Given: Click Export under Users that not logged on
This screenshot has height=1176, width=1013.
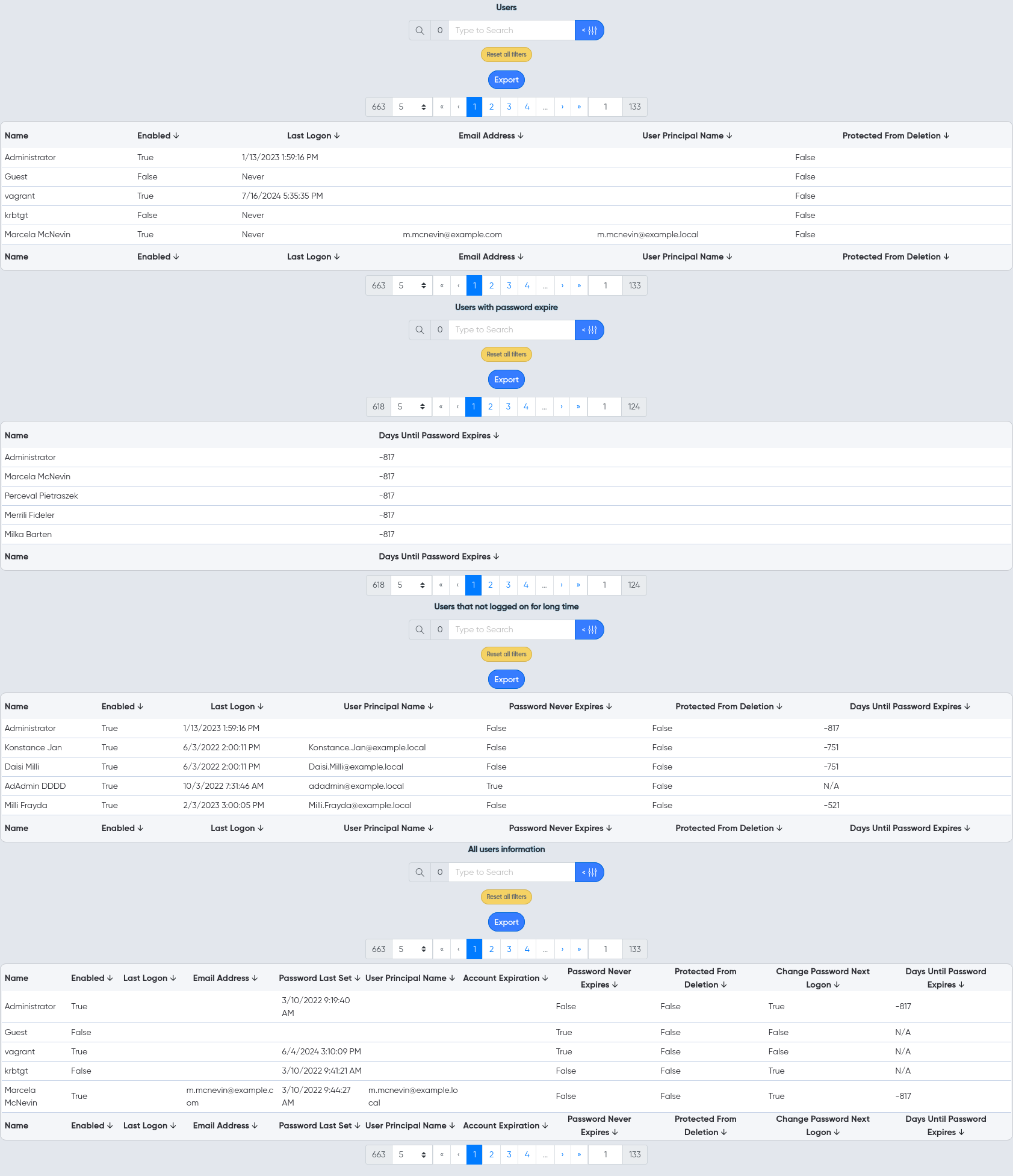Looking at the screenshot, I should pos(506,679).
